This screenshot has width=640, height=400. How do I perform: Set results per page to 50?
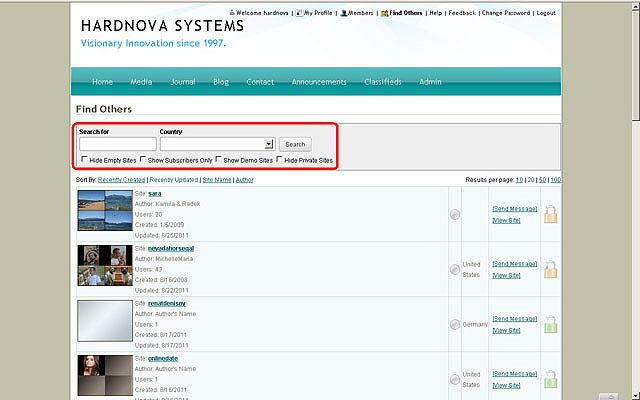coord(542,180)
